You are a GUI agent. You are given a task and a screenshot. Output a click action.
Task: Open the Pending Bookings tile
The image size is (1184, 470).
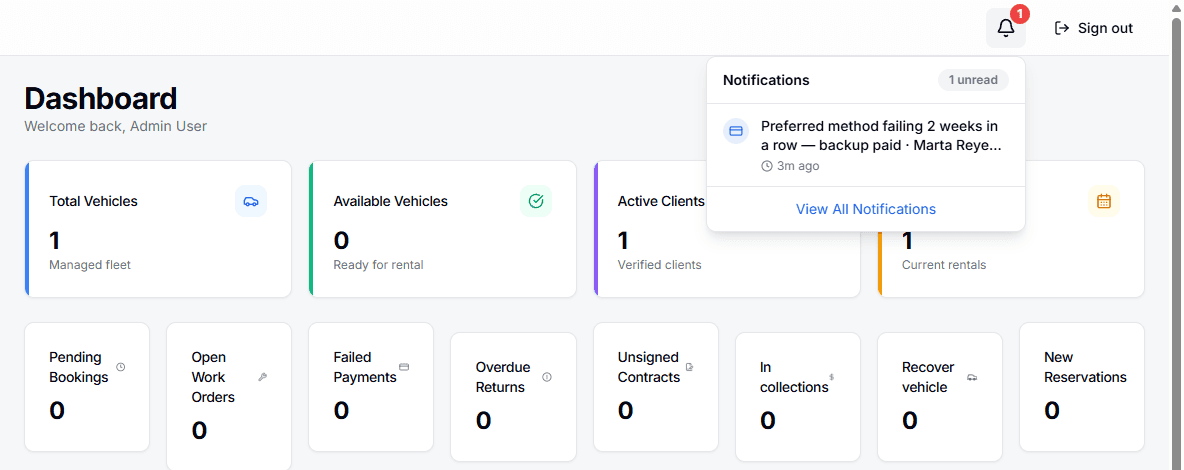pyautogui.click(x=87, y=387)
